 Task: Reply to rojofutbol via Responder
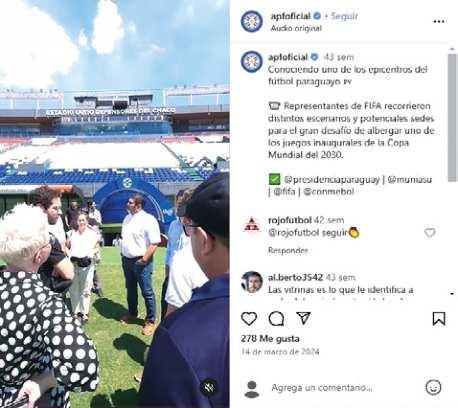point(288,250)
